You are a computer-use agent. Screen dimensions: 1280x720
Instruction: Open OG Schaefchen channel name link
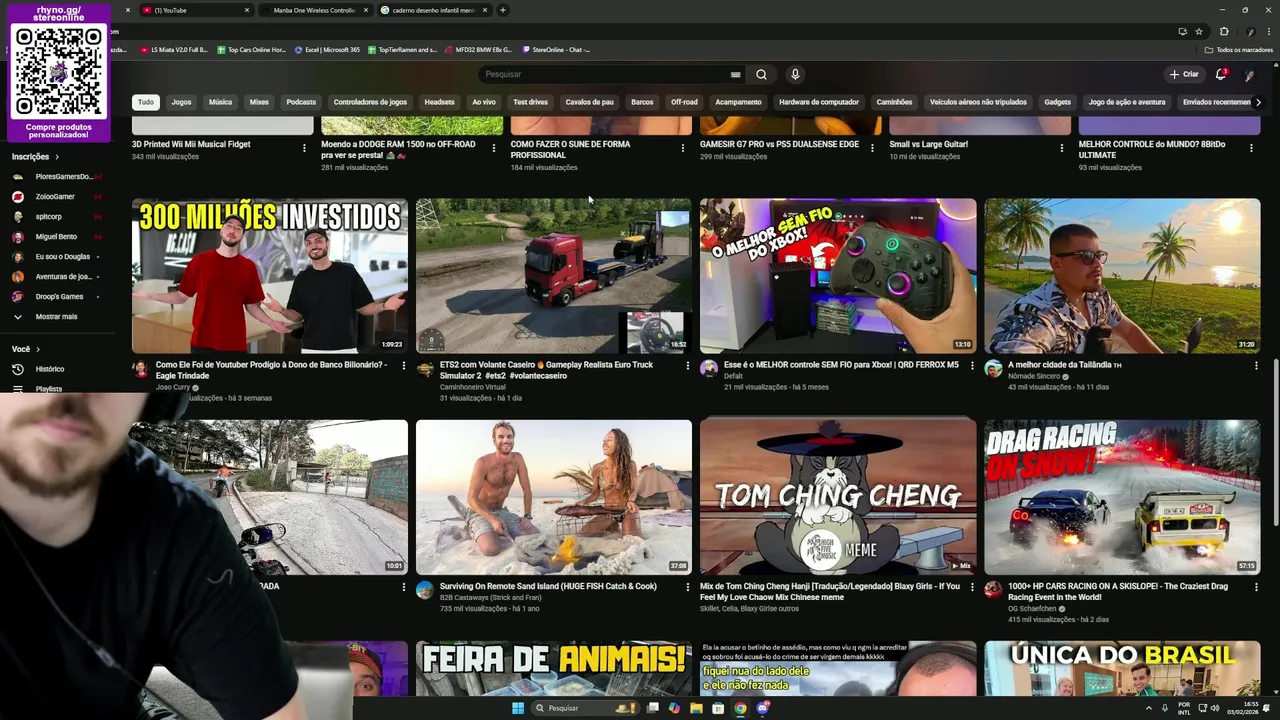tap(1032, 608)
